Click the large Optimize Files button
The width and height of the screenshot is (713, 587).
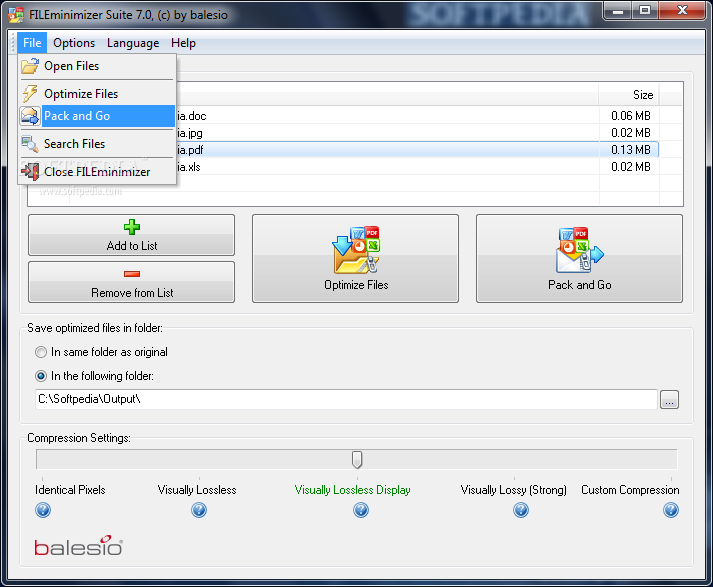point(356,258)
